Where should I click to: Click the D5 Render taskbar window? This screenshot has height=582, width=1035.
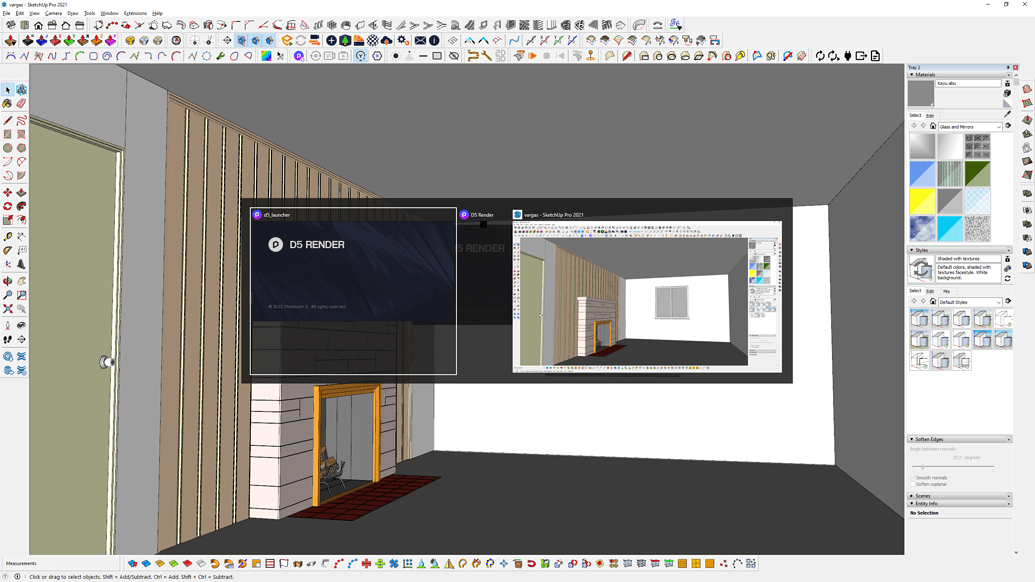[482, 214]
